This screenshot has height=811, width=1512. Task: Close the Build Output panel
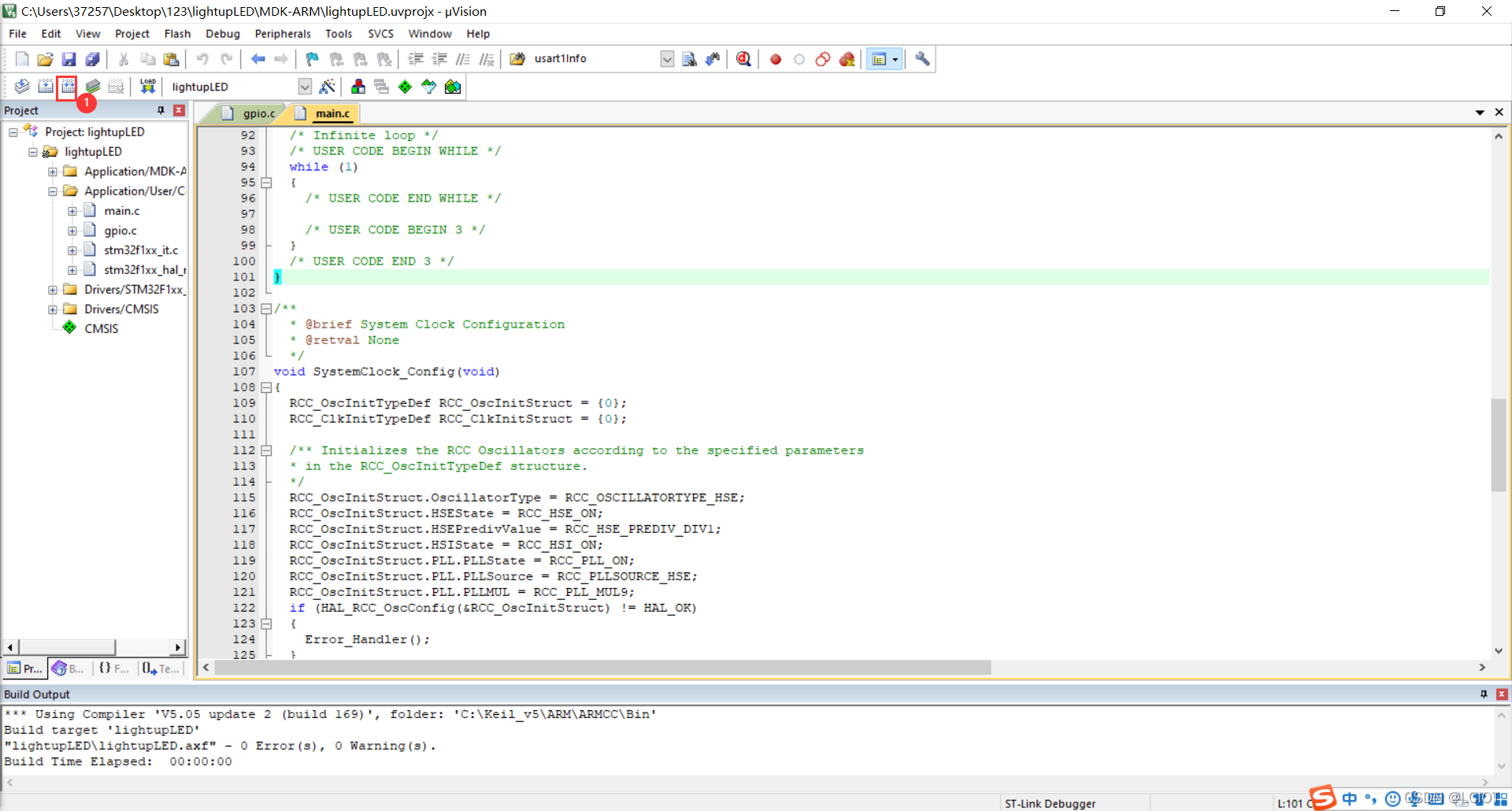(x=1502, y=694)
